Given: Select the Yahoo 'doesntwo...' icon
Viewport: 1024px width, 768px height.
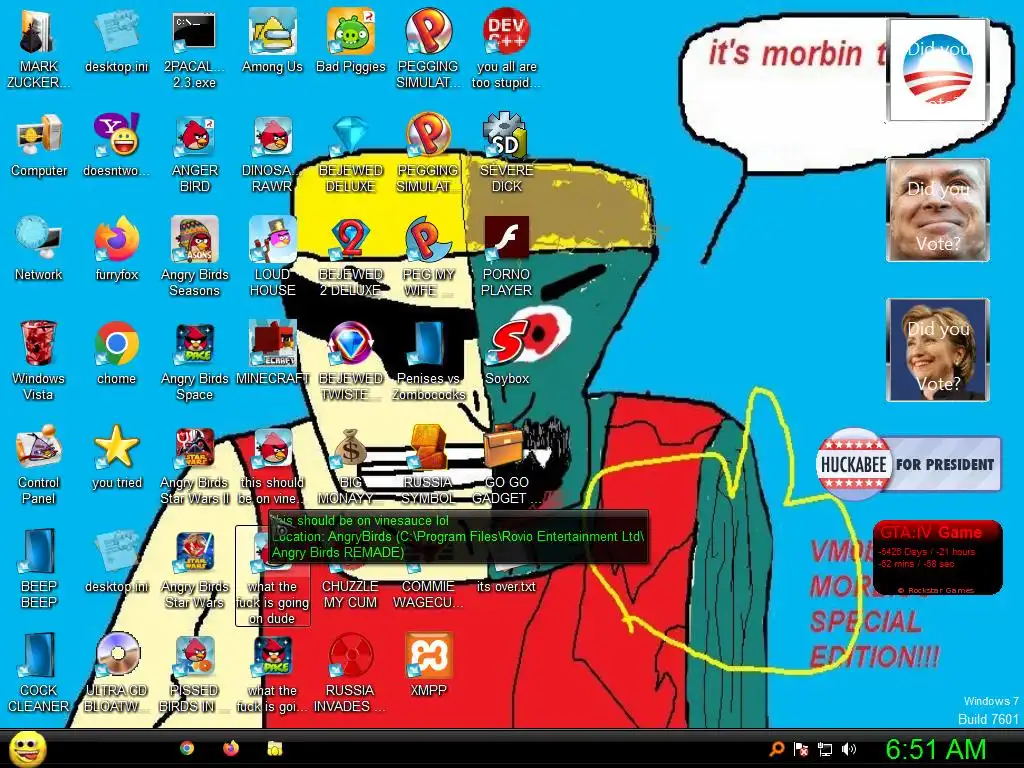Looking at the screenshot, I should pyautogui.click(x=116, y=145).
